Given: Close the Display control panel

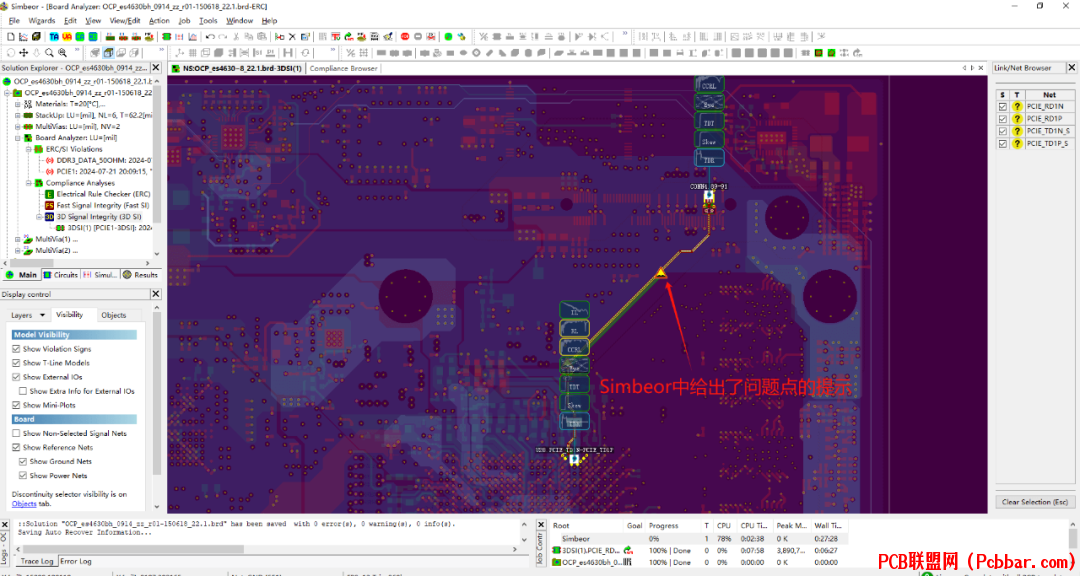Looking at the screenshot, I should point(156,294).
